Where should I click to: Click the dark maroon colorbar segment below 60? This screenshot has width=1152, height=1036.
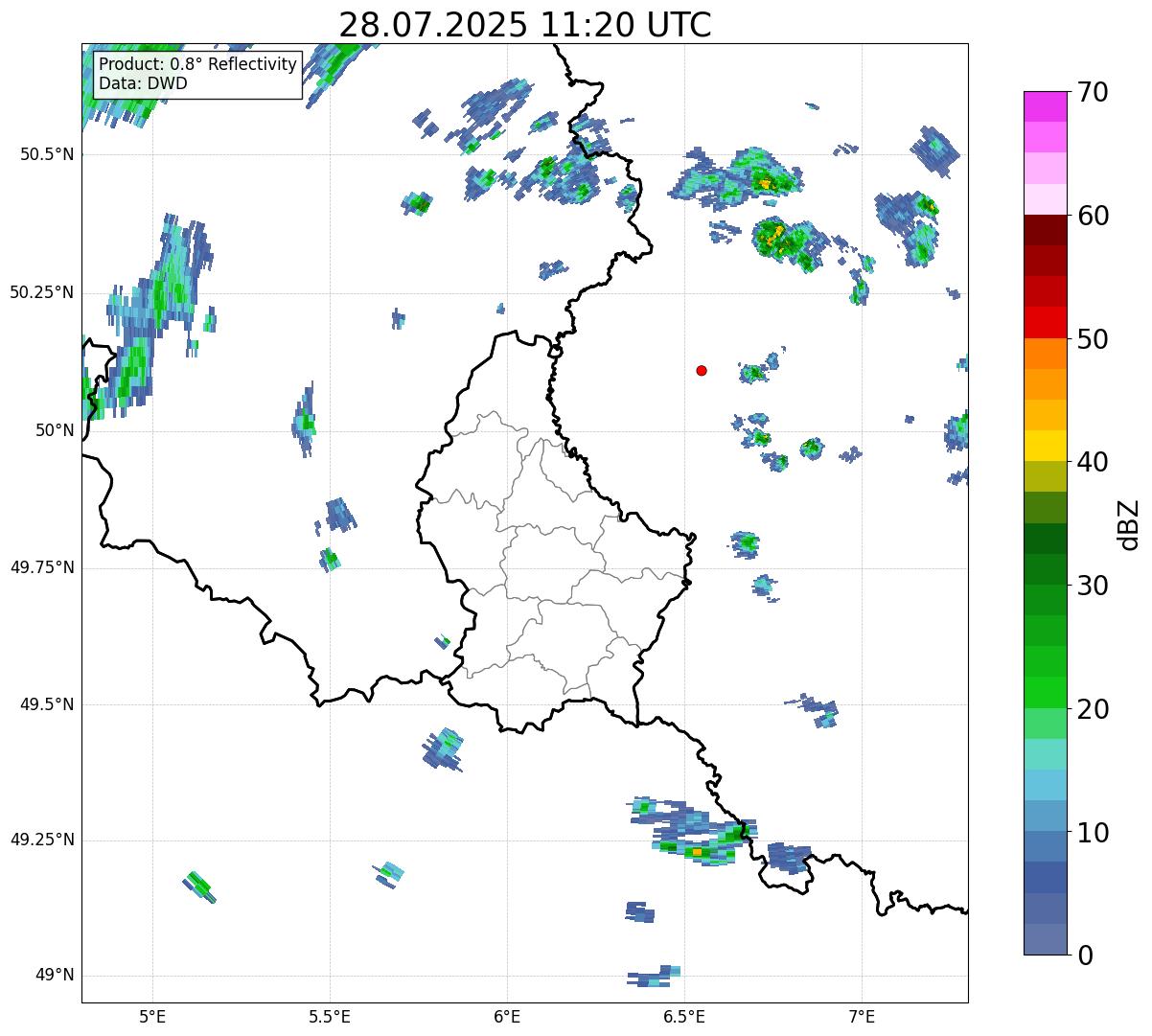1045,230
